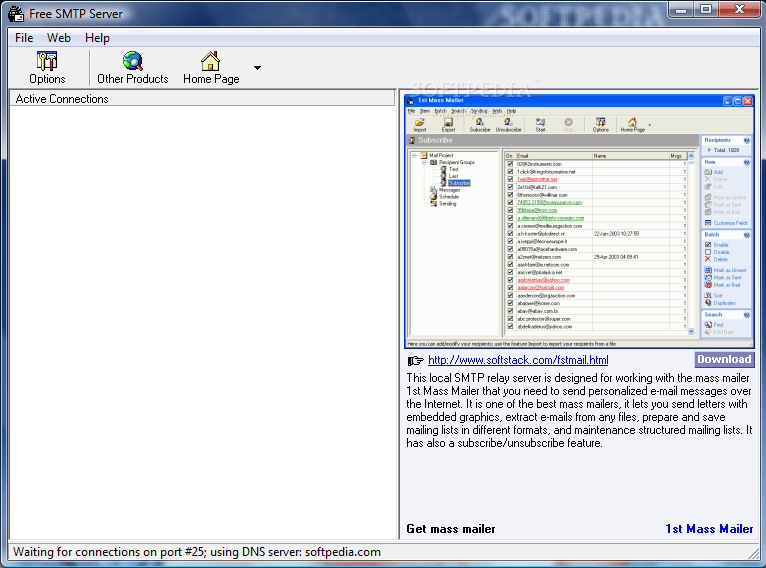Open the blue 1st Mass Mailer link

pyautogui.click(x=709, y=528)
